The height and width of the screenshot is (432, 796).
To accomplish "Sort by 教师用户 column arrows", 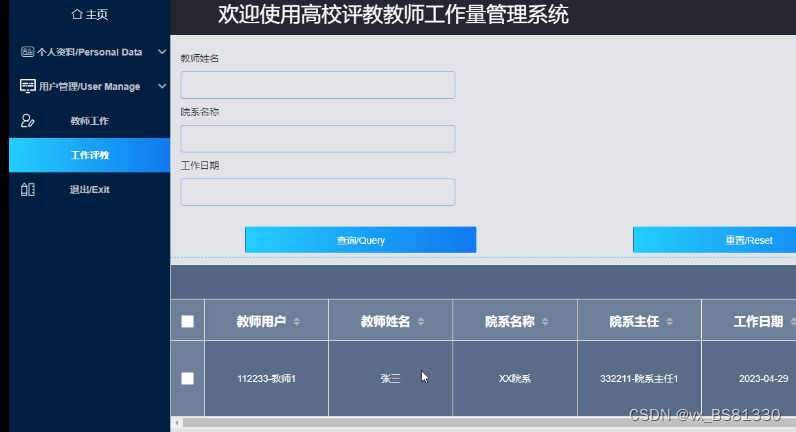I will [x=296, y=321].
